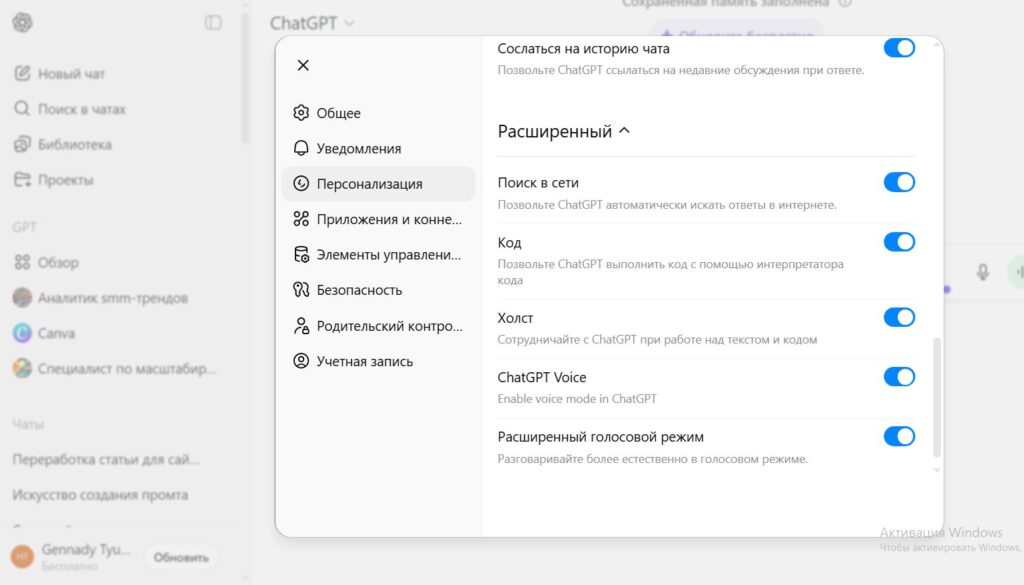Open Новый чат in sidebar

pos(70,73)
